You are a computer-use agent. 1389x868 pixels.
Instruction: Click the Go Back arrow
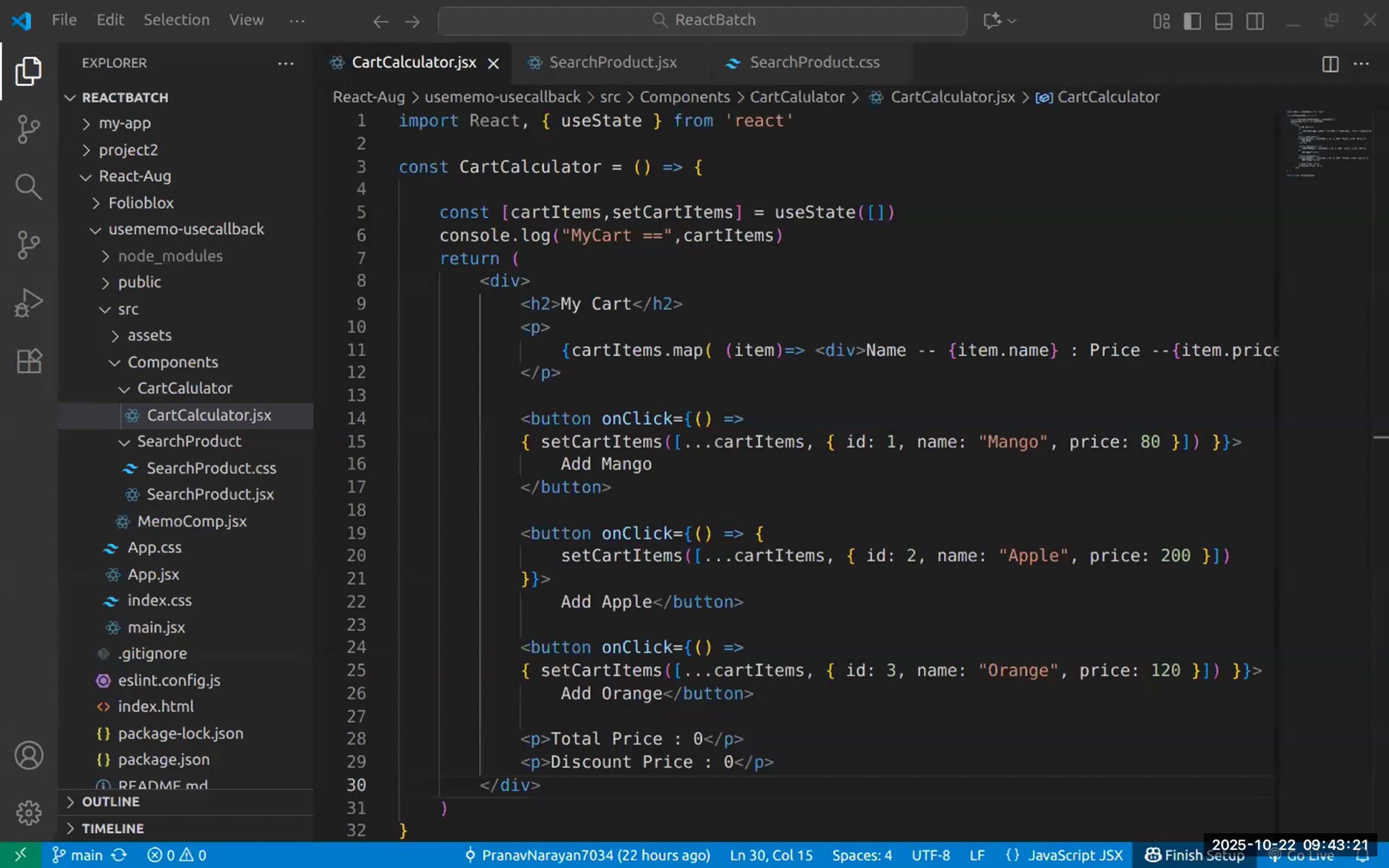(x=380, y=21)
